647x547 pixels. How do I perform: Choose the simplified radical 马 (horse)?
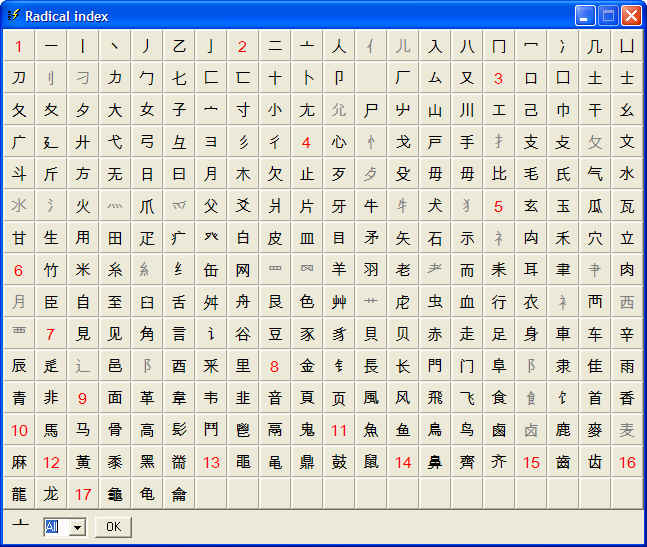point(83,430)
